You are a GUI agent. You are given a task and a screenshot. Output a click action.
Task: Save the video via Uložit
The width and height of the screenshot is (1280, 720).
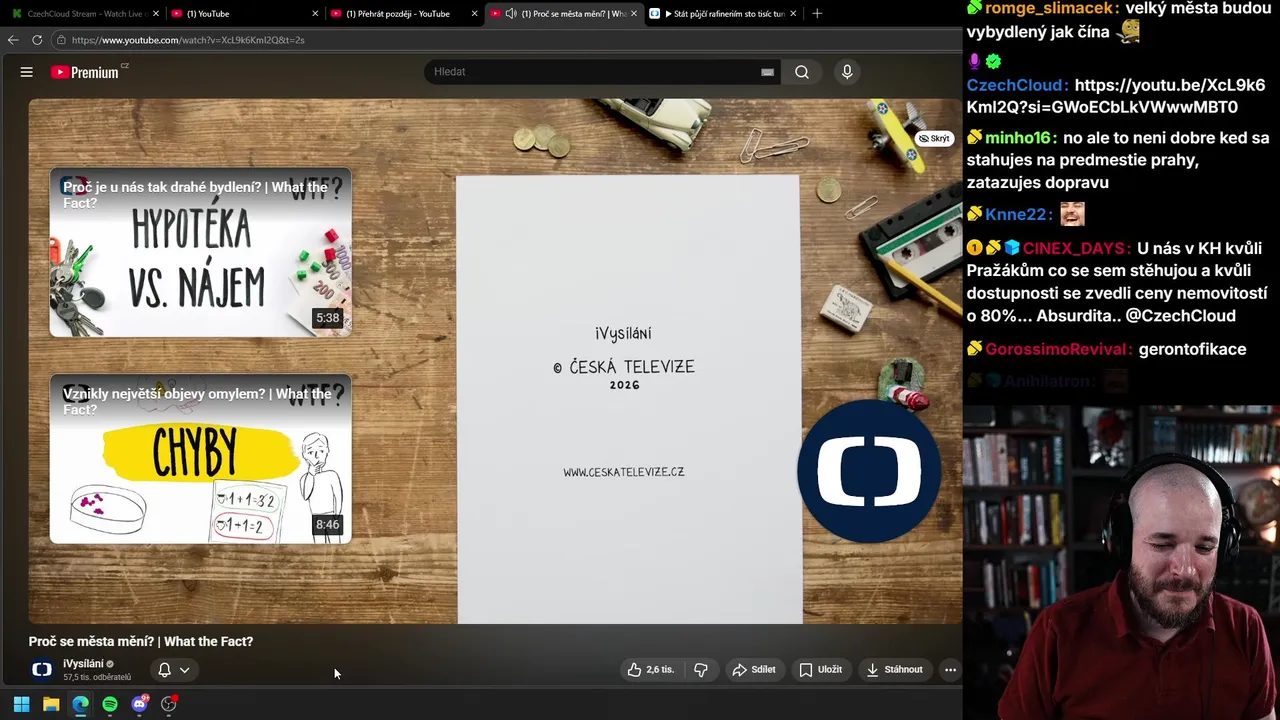[x=821, y=670]
